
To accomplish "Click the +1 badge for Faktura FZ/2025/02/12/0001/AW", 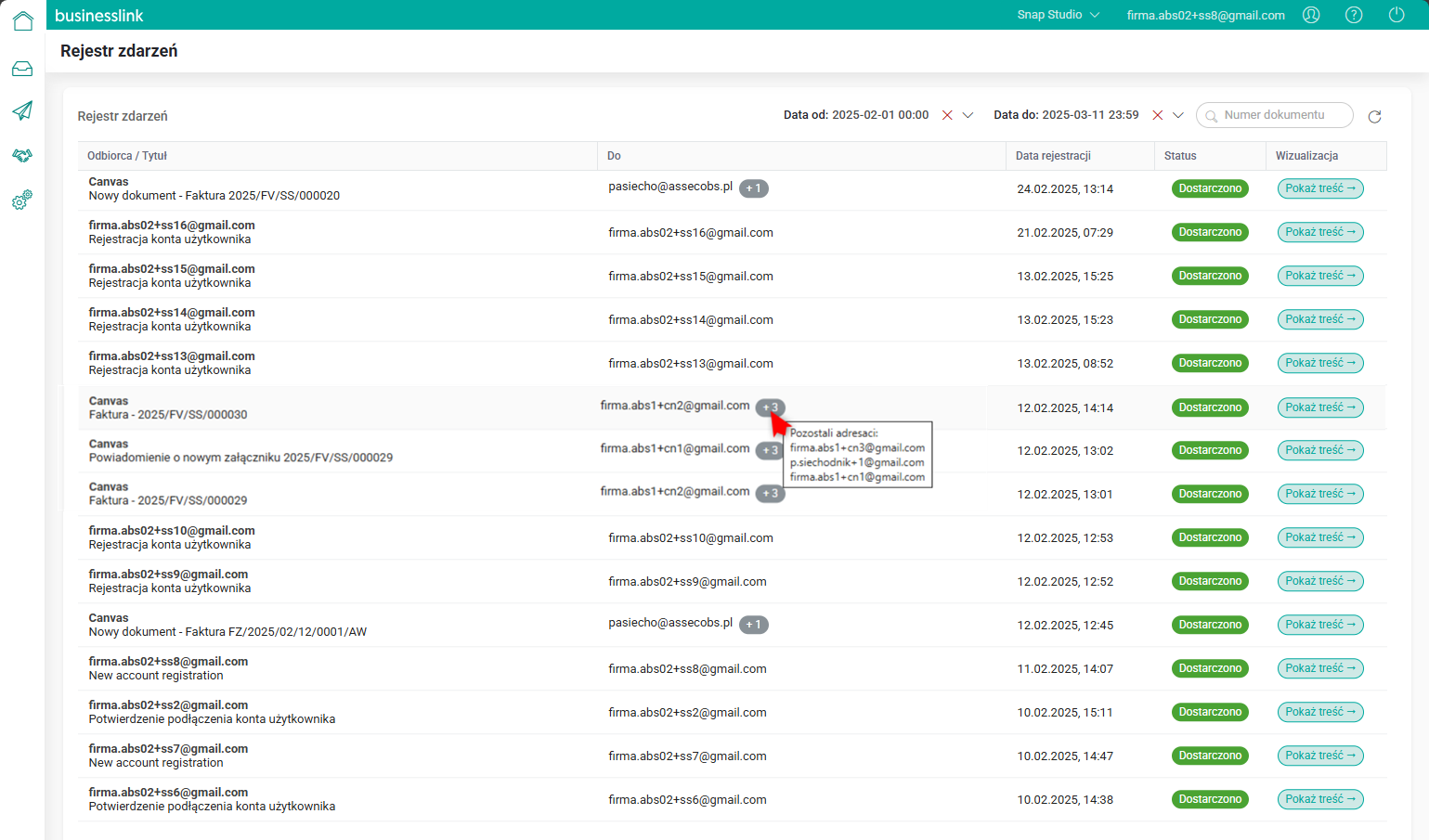I will 754,625.
